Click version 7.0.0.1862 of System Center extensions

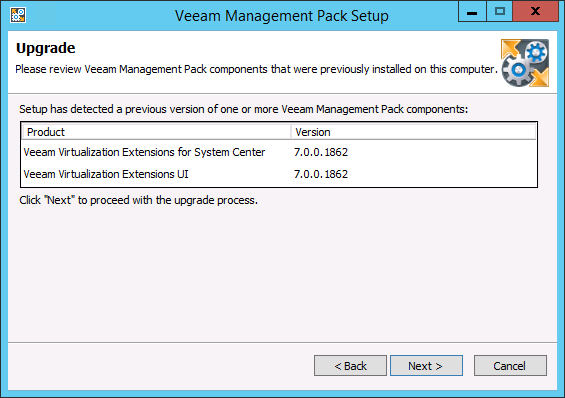(x=321, y=152)
